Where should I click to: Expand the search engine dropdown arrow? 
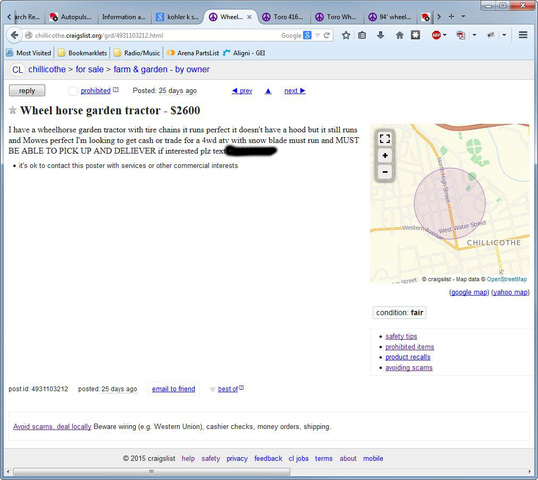click(317, 35)
